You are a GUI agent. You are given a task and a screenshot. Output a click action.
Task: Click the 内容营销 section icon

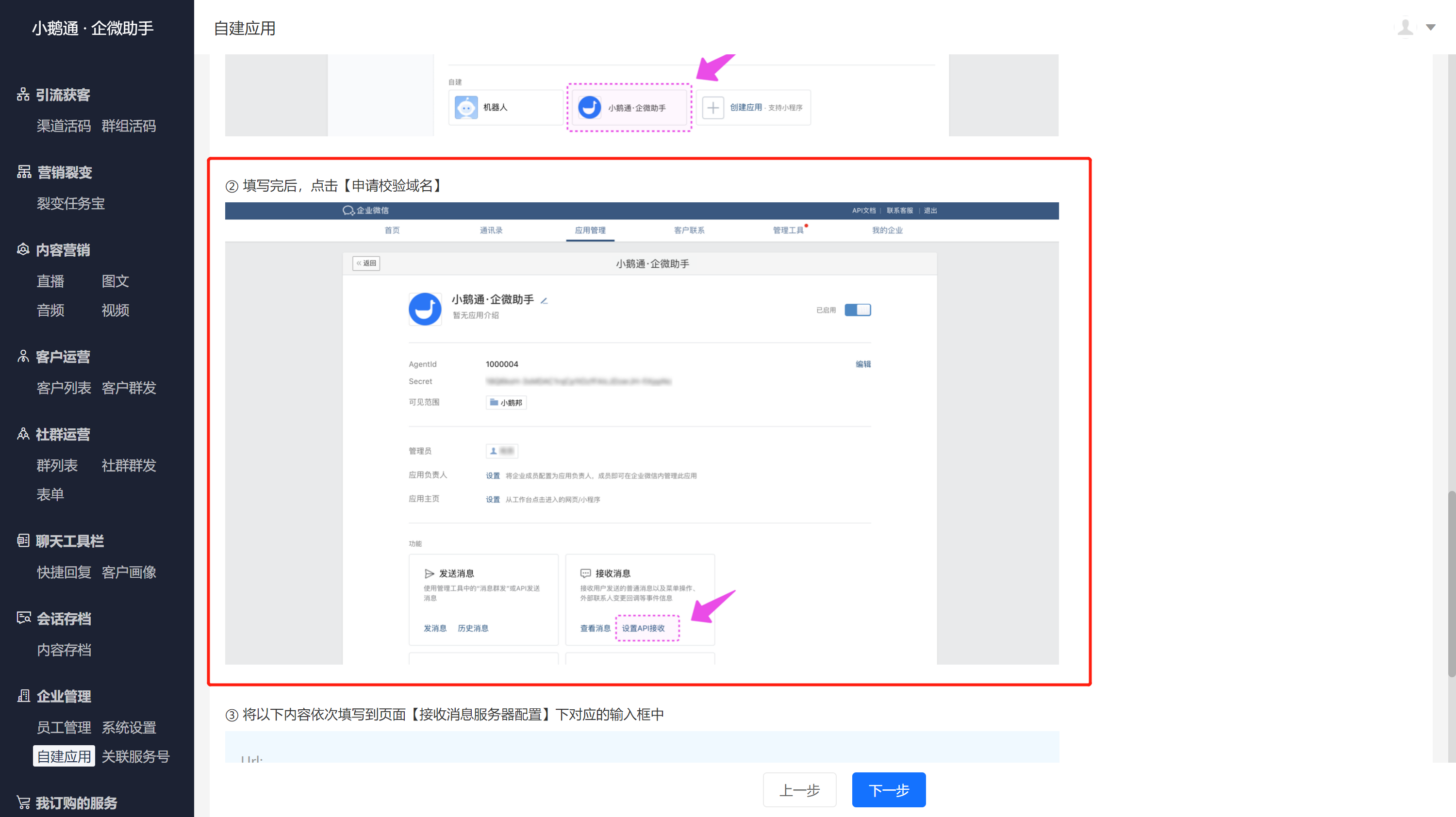23,250
